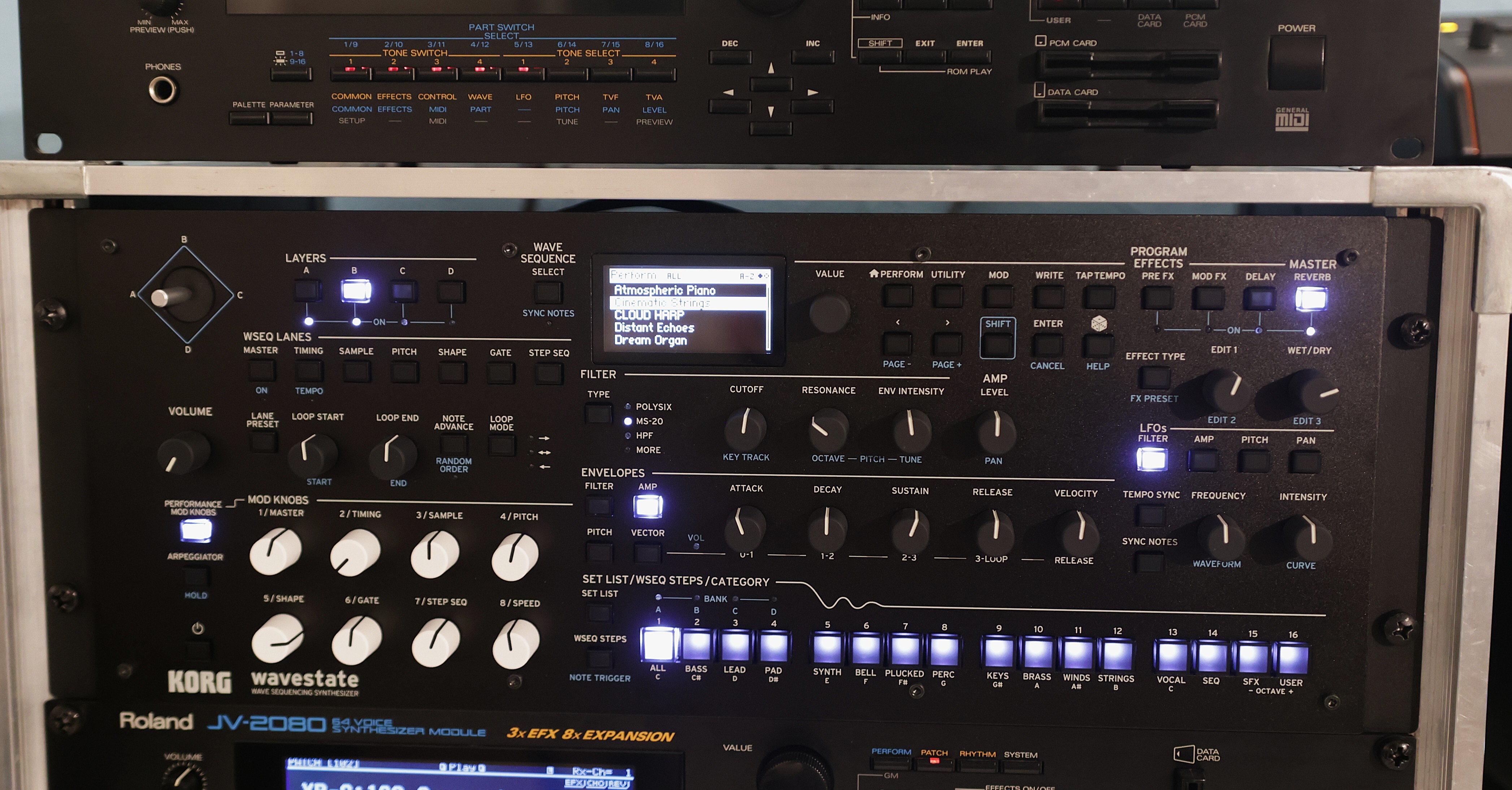
Task: Click the Power switch on top Roland
Action: 1296,62
